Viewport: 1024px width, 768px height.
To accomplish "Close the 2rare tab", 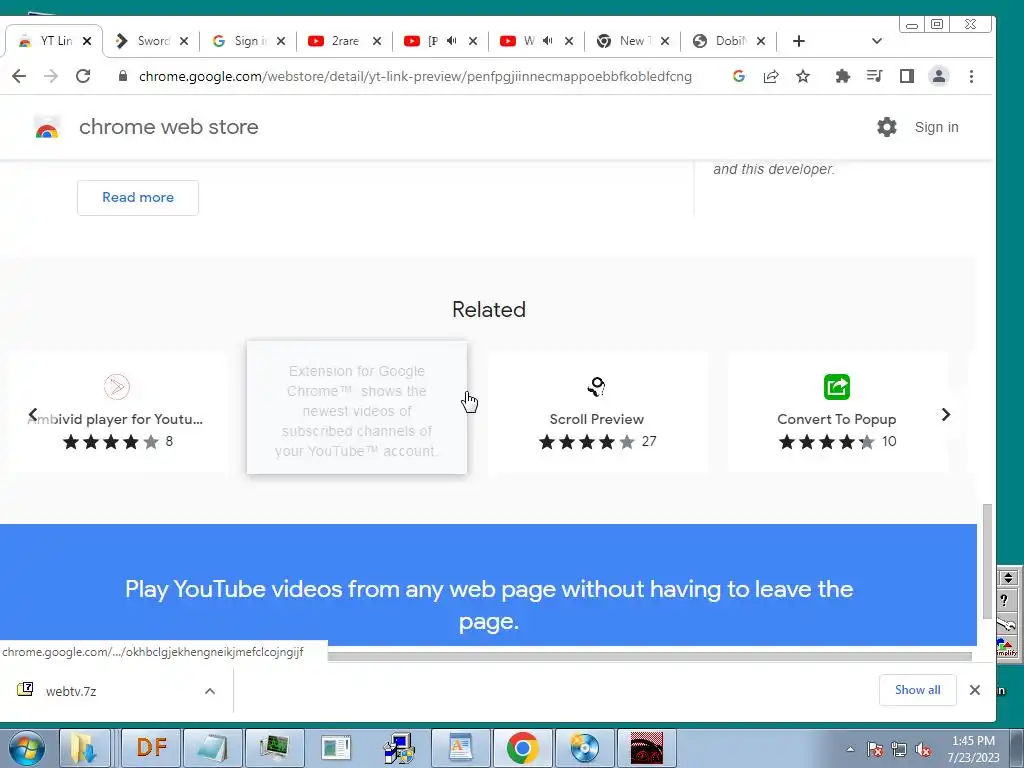I will tap(377, 41).
